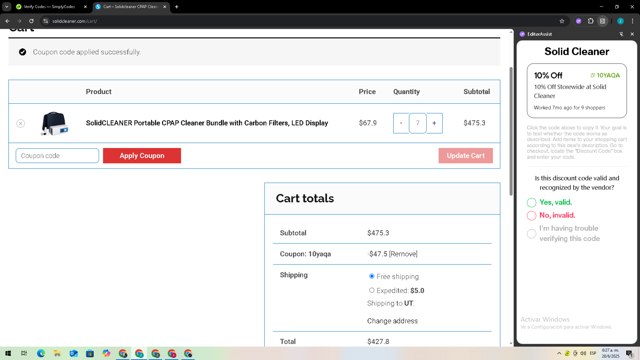Bookmark this page with the star icon
Image resolution: width=640 pixels, height=360 pixels.
coord(562,21)
